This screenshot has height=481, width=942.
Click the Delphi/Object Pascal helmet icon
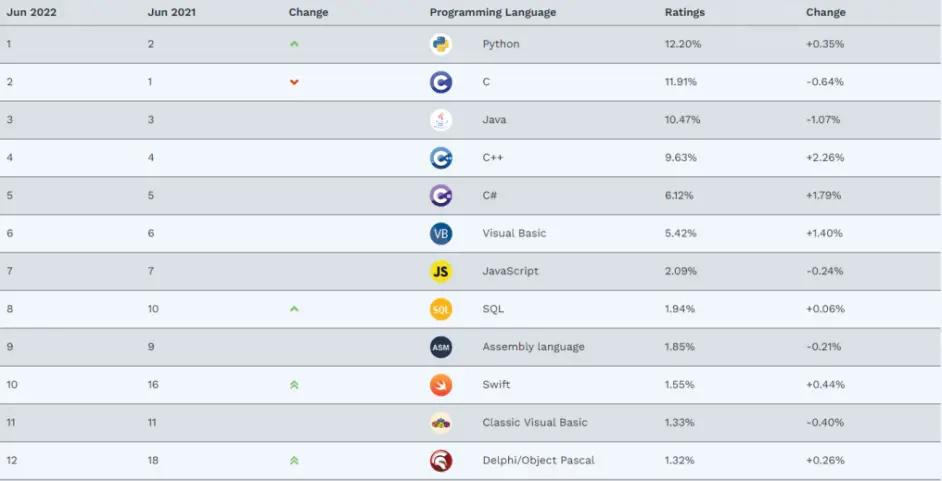tap(441, 461)
